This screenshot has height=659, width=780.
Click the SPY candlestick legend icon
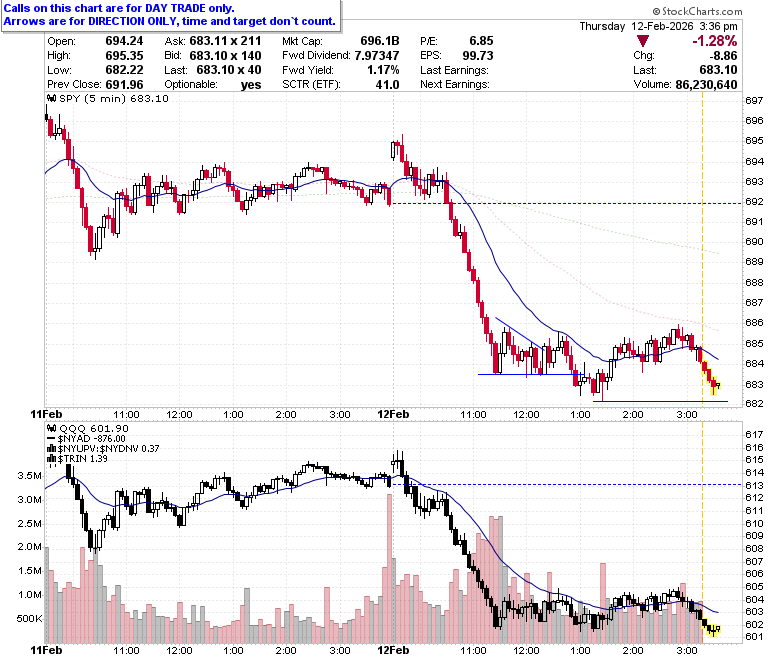(51, 98)
